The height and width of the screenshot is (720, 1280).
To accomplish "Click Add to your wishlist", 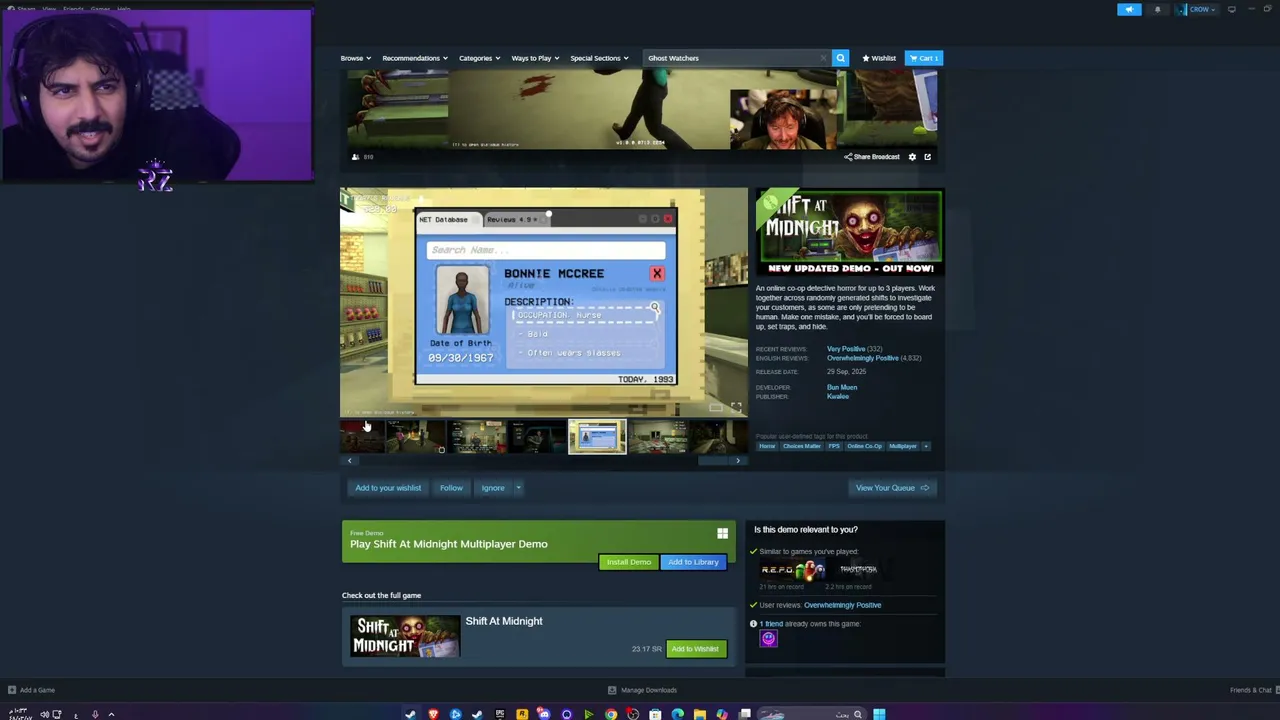I will (388, 488).
